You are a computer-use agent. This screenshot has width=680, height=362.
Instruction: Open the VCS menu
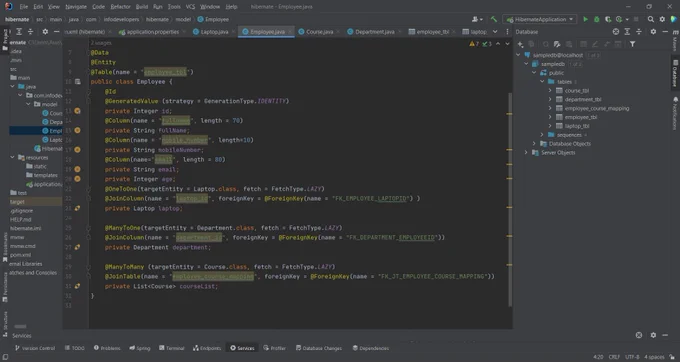point(190,7)
